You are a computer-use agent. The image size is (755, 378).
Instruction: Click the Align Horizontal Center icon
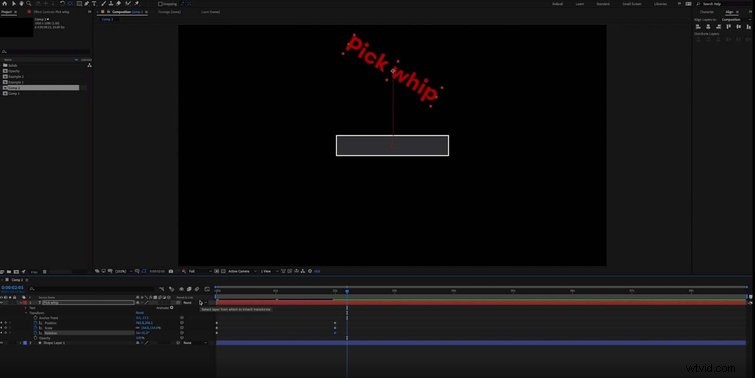click(708, 27)
